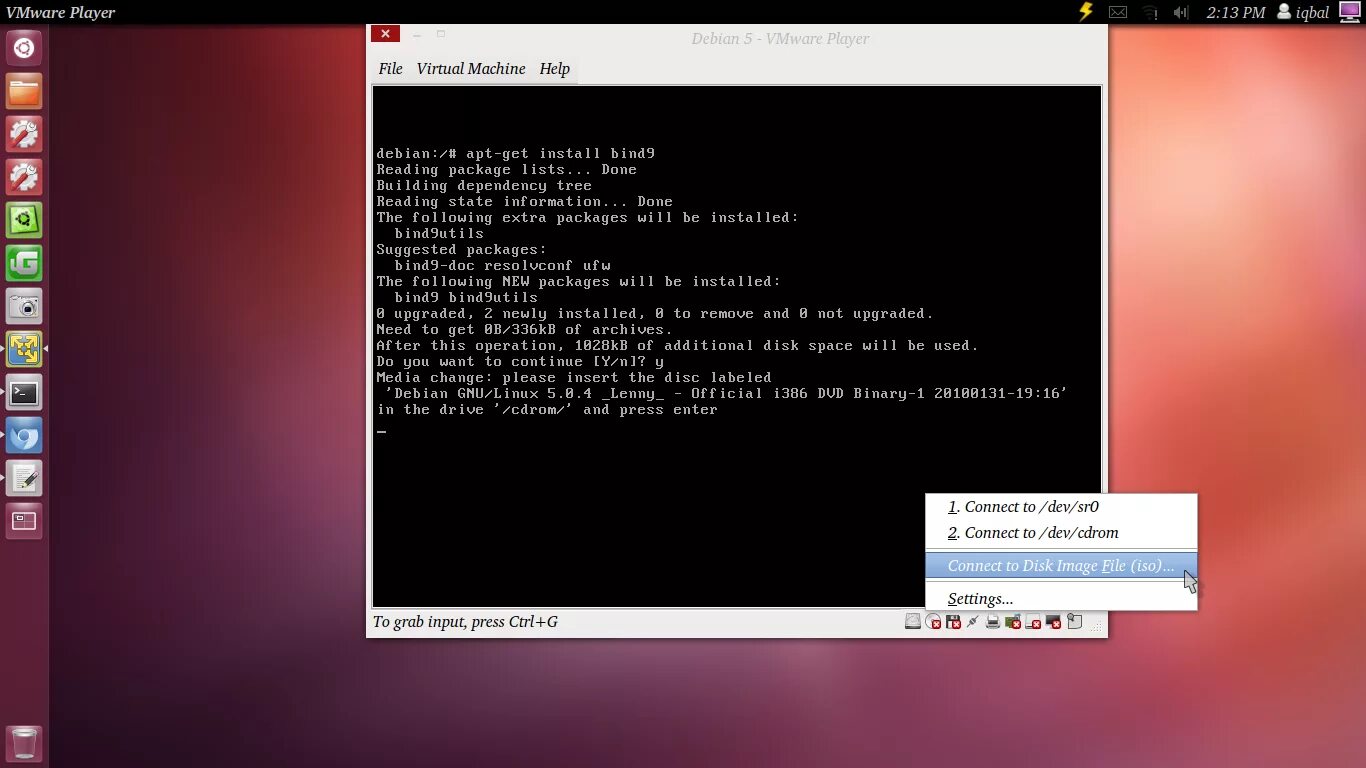This screenshot has width=1366, height=768.
Task: Open the screenshot camera launcher
Action: [x=24, y=306]
